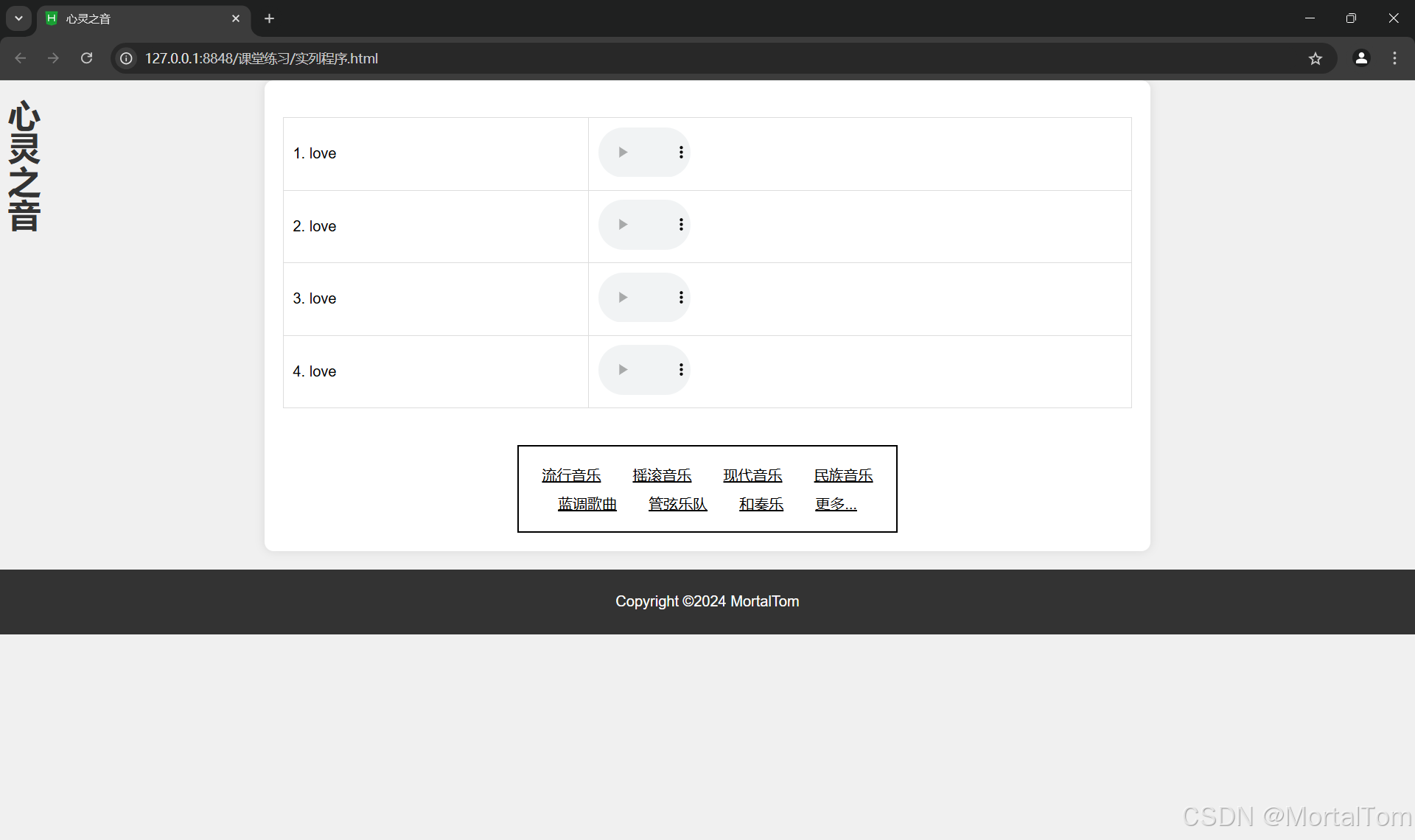The height and width of the screenshot is (840, 1415).
Task: Open Chrome's three-dot menu
Action: (1394, 58)
